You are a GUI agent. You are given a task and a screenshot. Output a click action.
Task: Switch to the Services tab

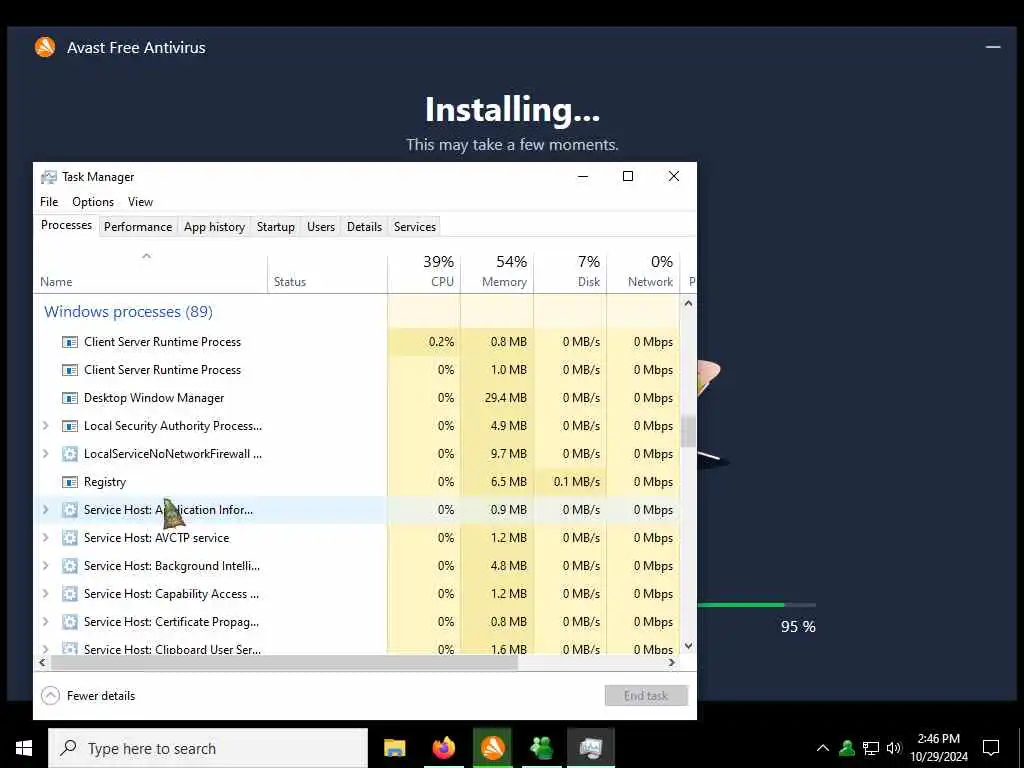tap(415, 227)
